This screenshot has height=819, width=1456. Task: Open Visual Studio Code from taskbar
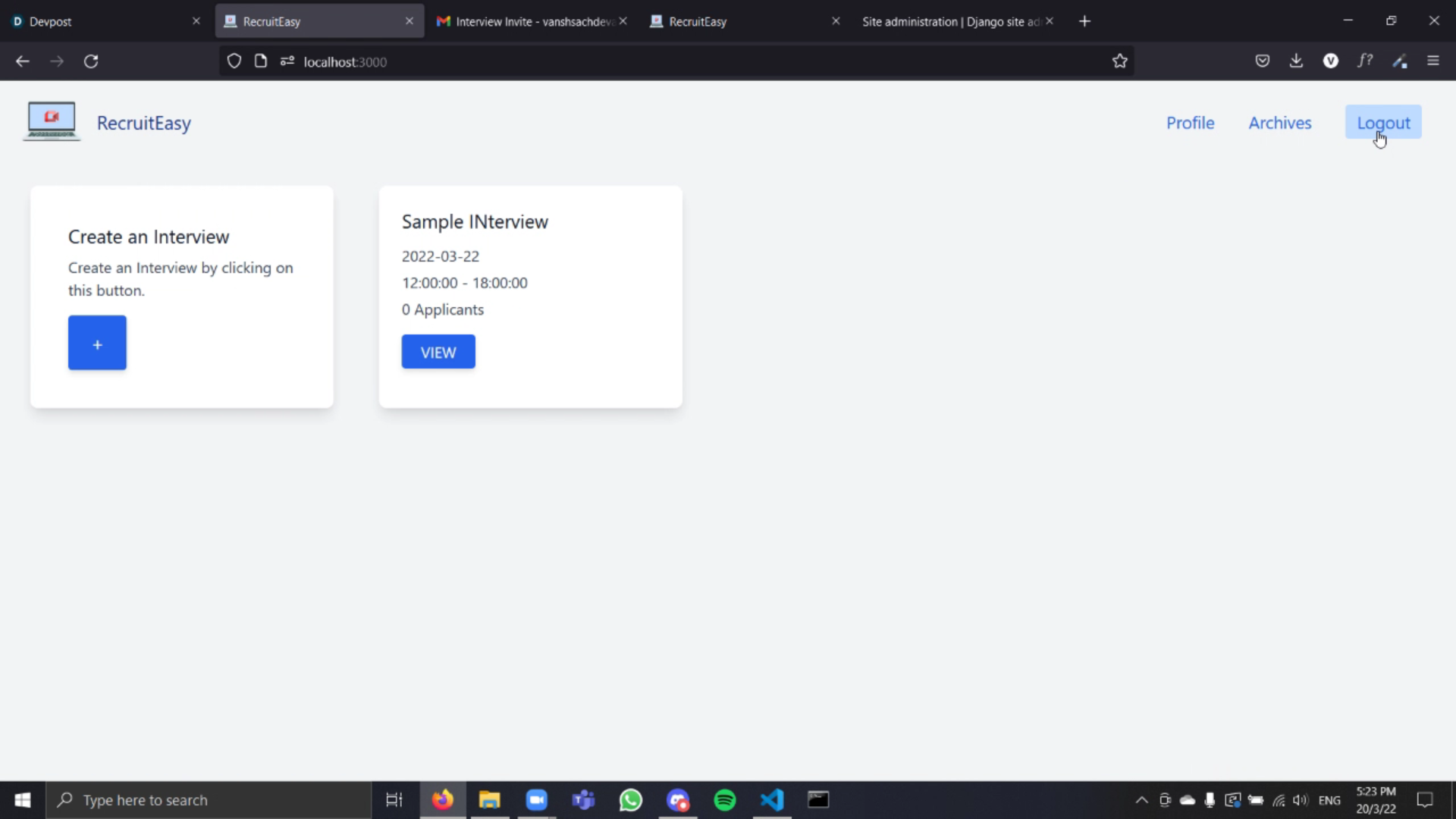click(771, 800)
